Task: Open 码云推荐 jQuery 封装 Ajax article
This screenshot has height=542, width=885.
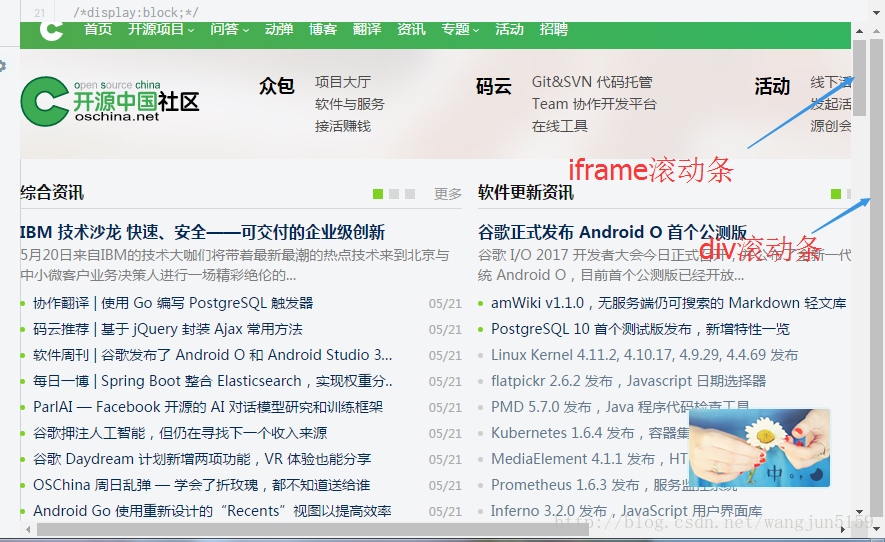Action: (x=168, y=329)
